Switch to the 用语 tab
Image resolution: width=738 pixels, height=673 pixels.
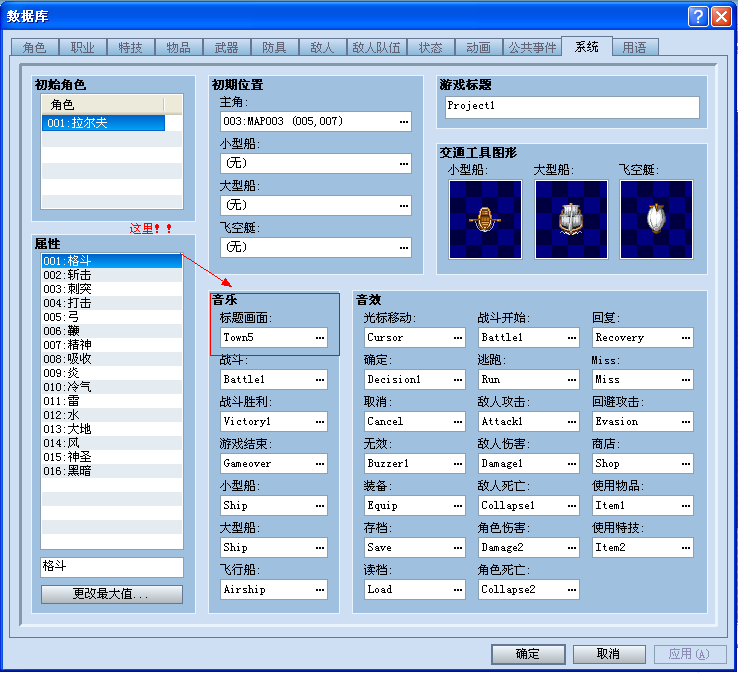click(x=635, y=48)
